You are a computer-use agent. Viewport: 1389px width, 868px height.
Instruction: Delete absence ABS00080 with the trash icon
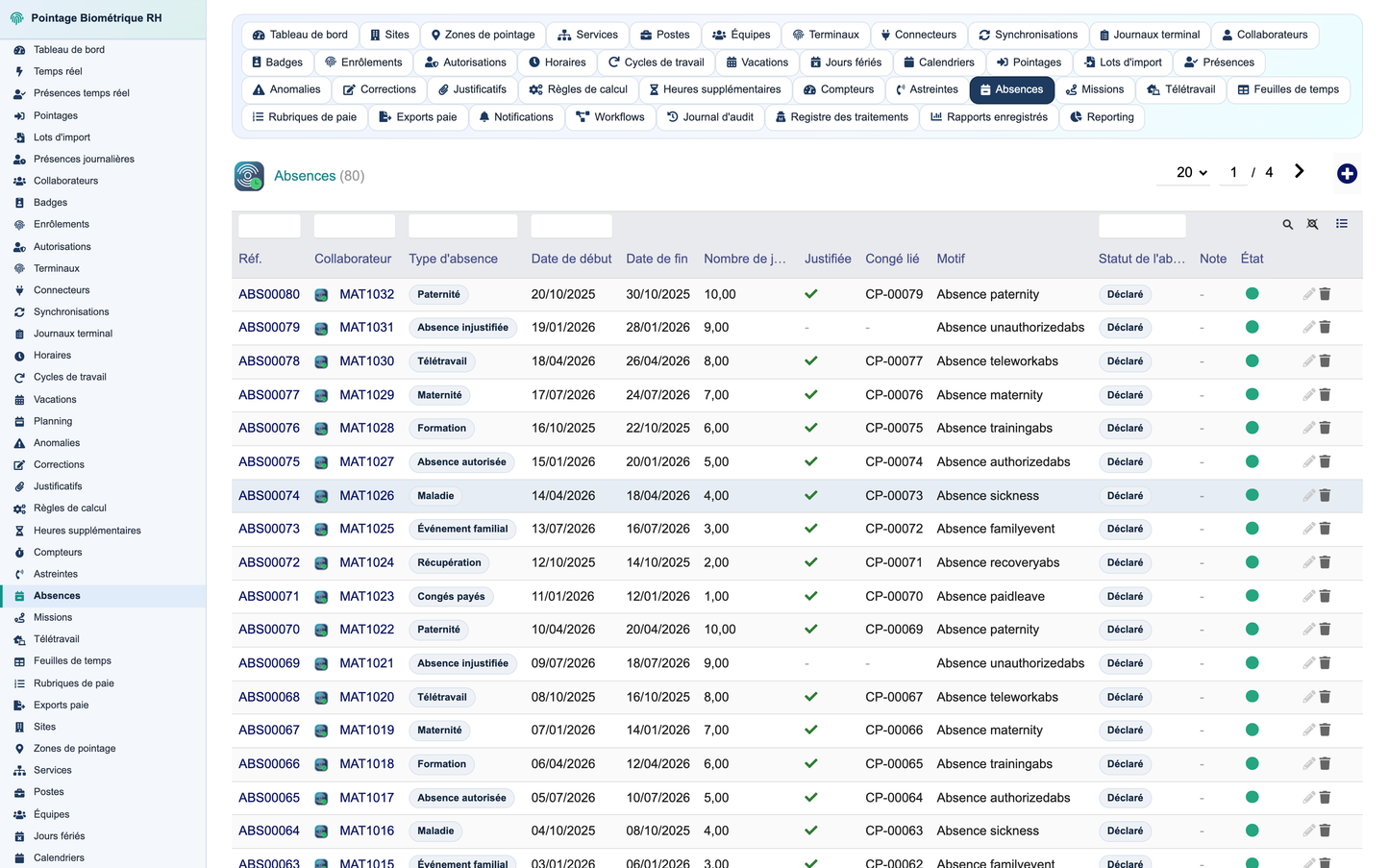[x=1325, y=294]
